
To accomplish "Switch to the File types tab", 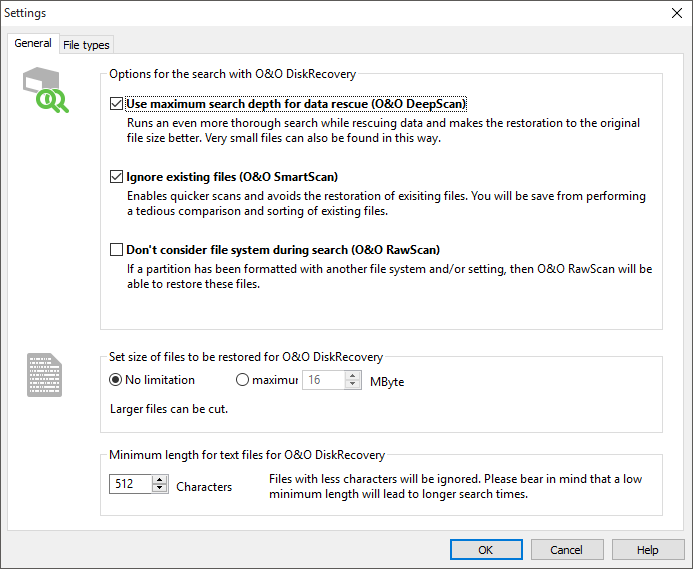I will 87,45.
